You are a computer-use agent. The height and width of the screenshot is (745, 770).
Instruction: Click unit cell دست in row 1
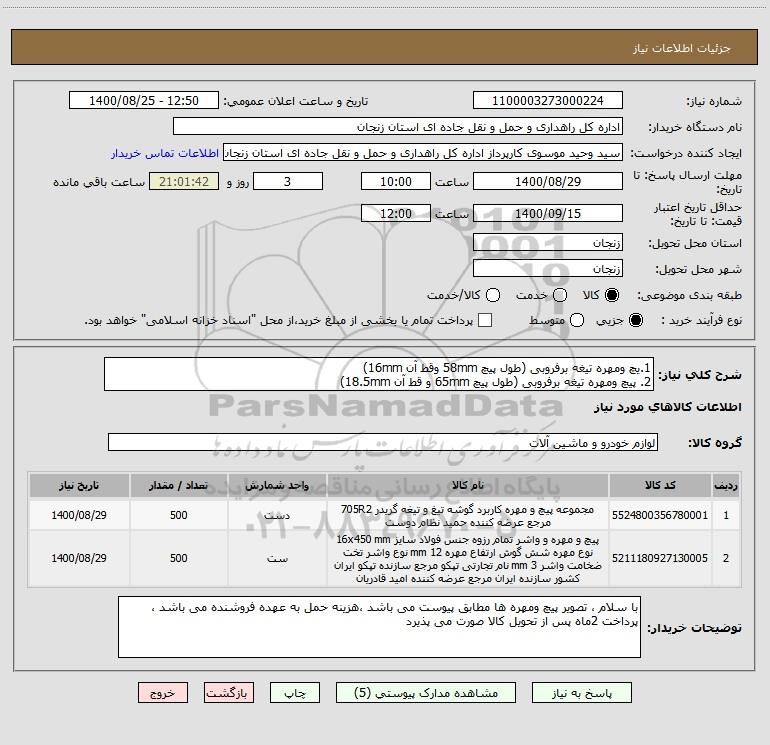point(277,515)
